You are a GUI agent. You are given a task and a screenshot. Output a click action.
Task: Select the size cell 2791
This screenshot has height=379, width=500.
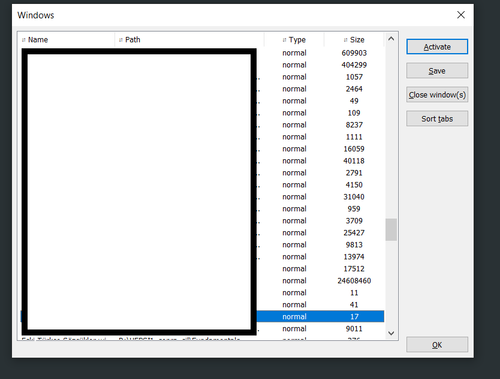click(354, 173)
